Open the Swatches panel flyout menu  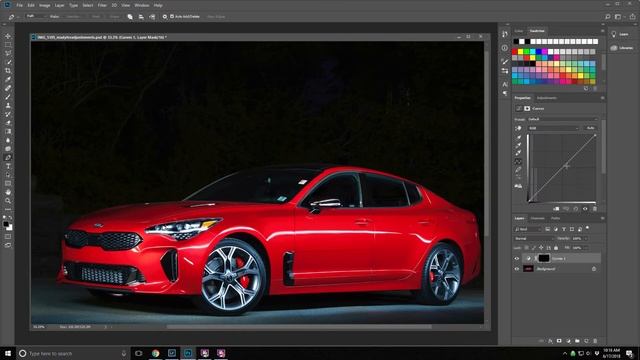[x=602, y=31]
